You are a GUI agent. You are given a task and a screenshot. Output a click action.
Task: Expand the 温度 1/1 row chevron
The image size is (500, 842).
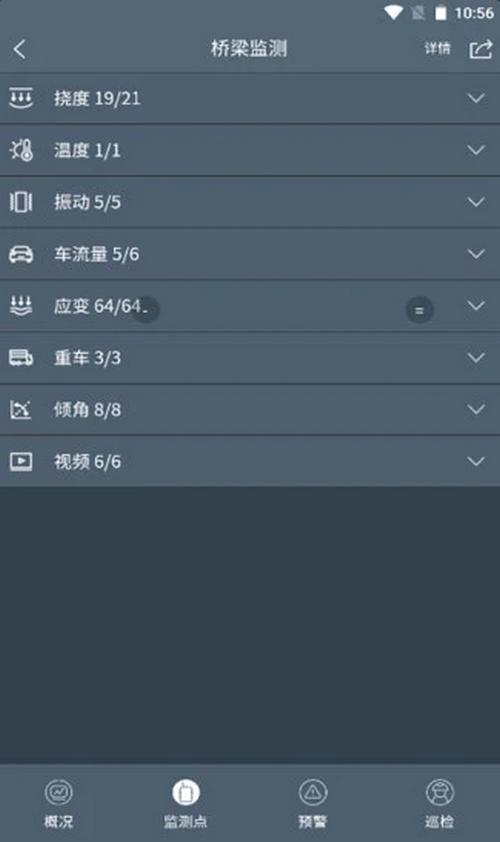pyautogui.click(x=476, y=150)
